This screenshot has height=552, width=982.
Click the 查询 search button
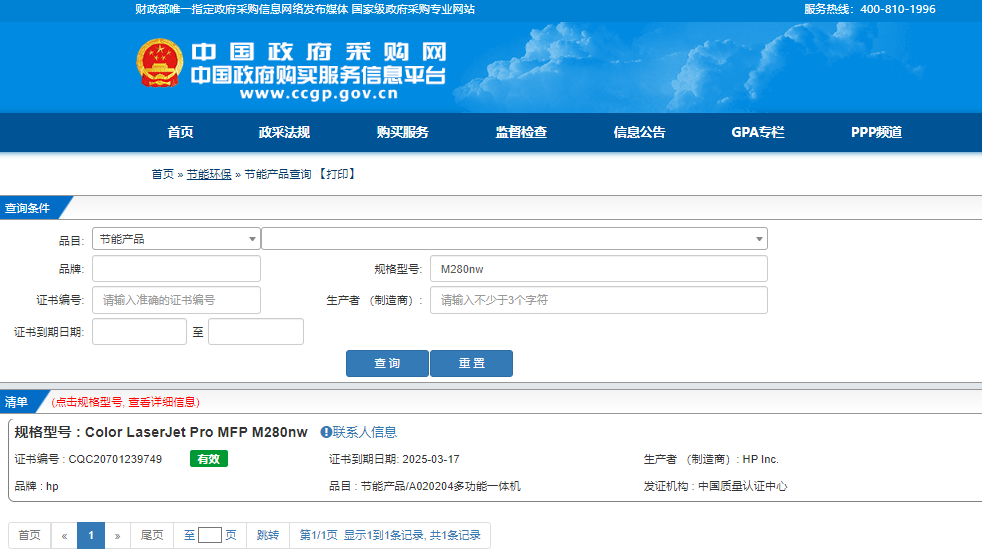(x=387, y=363)
